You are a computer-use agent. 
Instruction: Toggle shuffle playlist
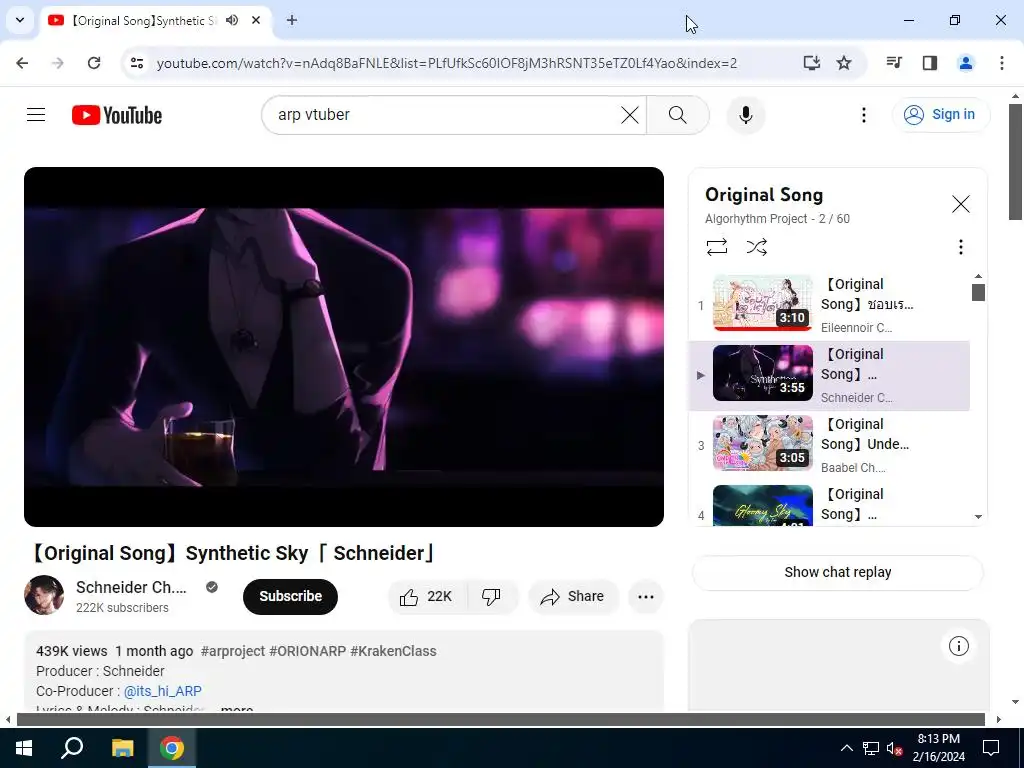756,247
